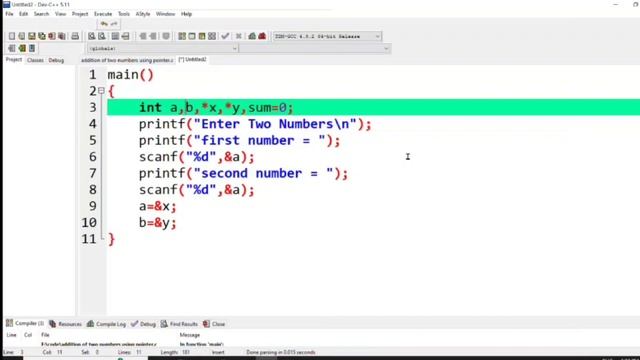
Task: Click the code line printf("Enter Two Numbers\n")
Action: 255,124
